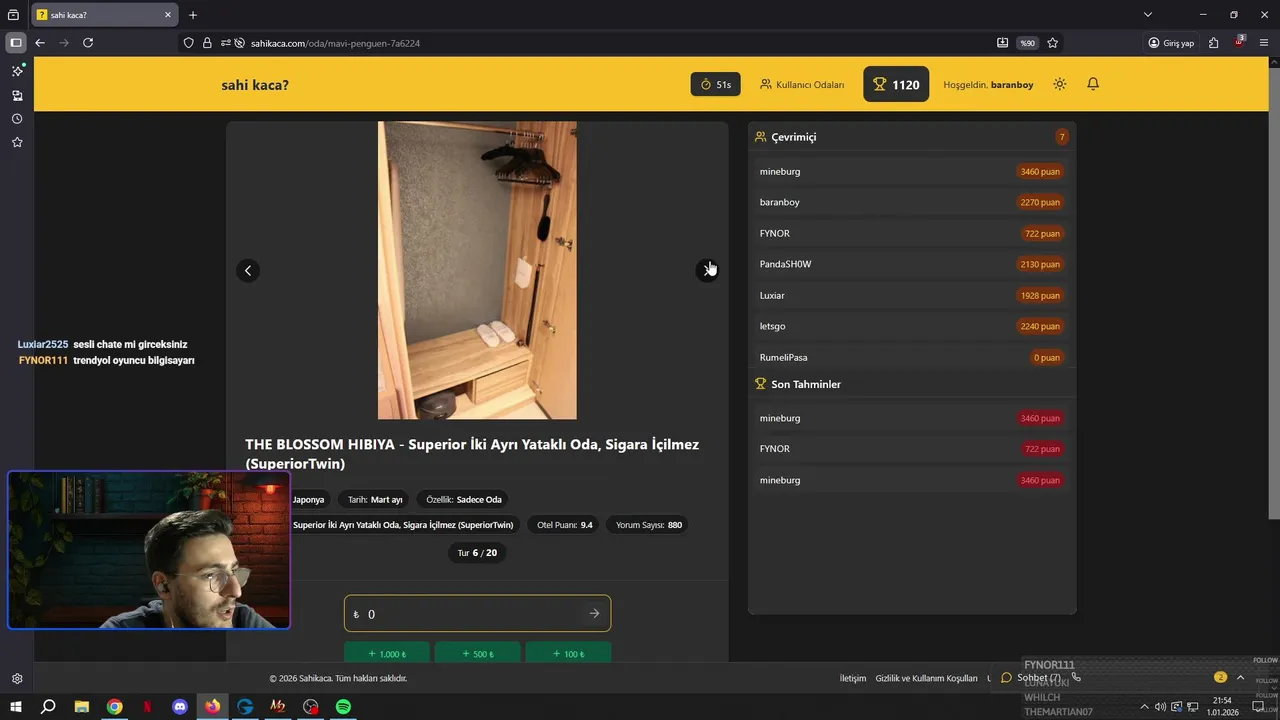
Task: Open the Giriş yap account button
Action: click(1171, 43)
